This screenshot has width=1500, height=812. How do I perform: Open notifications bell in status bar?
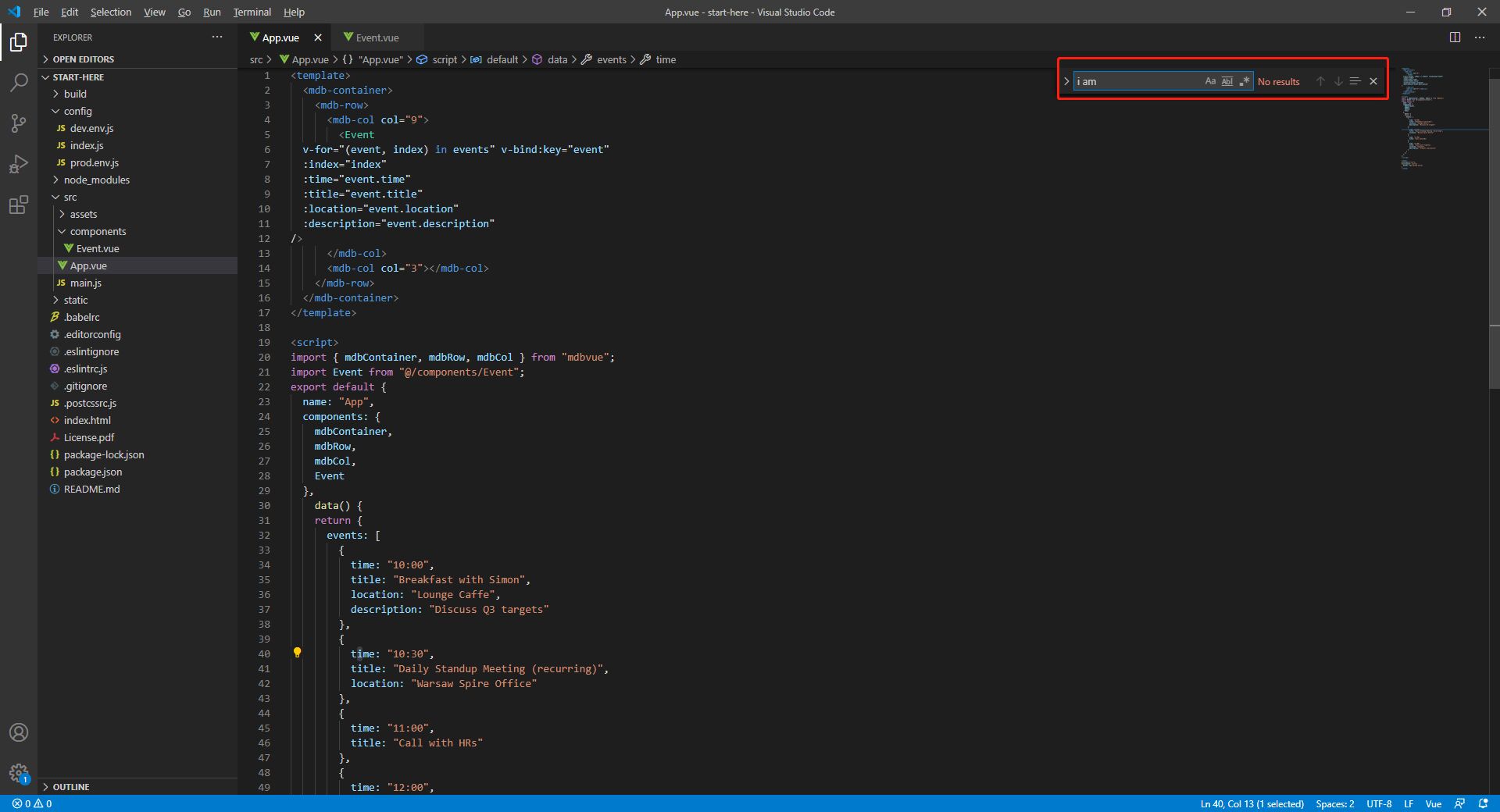(1483, 803)
